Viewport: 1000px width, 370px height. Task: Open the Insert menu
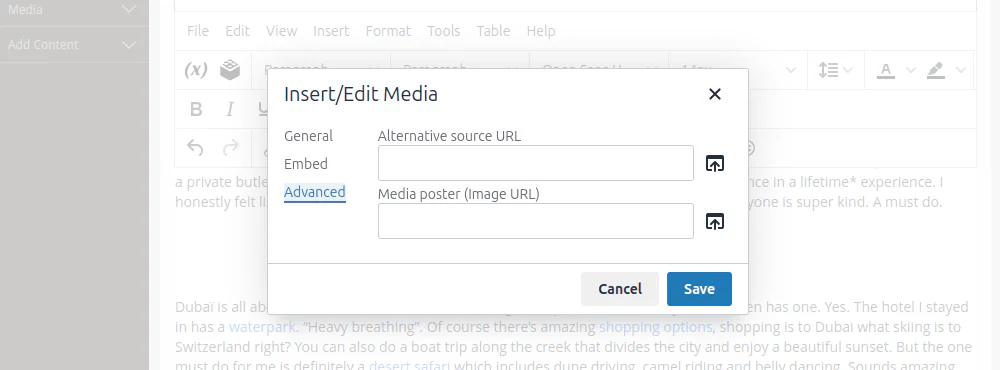tap(331, 31)
